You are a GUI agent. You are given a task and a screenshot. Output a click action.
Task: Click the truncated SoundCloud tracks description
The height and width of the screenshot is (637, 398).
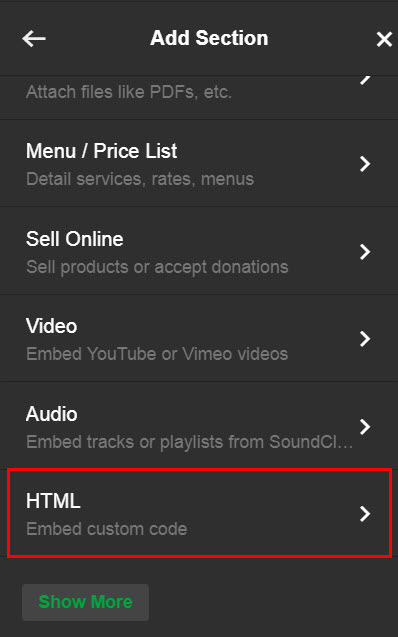[x=190, y=442]
